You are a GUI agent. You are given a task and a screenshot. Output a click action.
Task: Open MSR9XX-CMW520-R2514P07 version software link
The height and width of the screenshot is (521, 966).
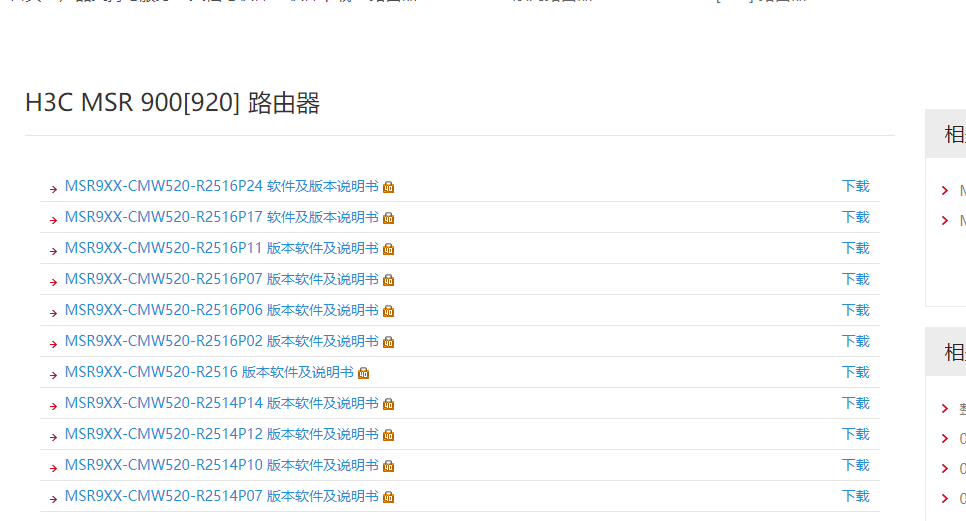coord(221,496)
